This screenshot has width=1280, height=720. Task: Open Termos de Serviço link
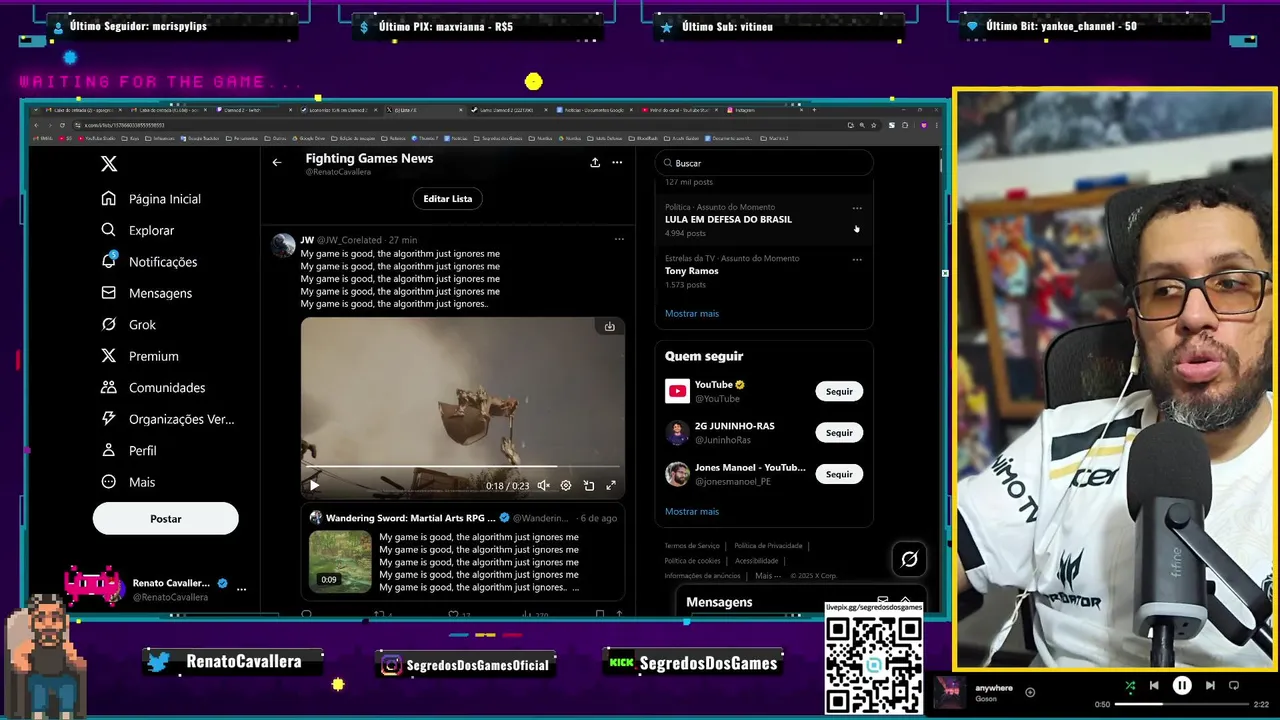[692, 546]
